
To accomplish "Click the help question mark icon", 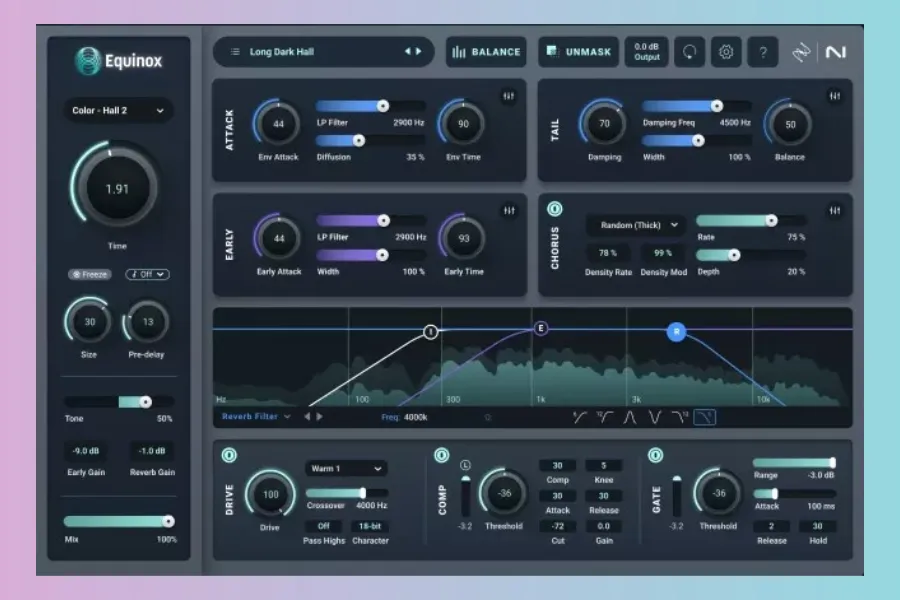I will tap(762, 52).
